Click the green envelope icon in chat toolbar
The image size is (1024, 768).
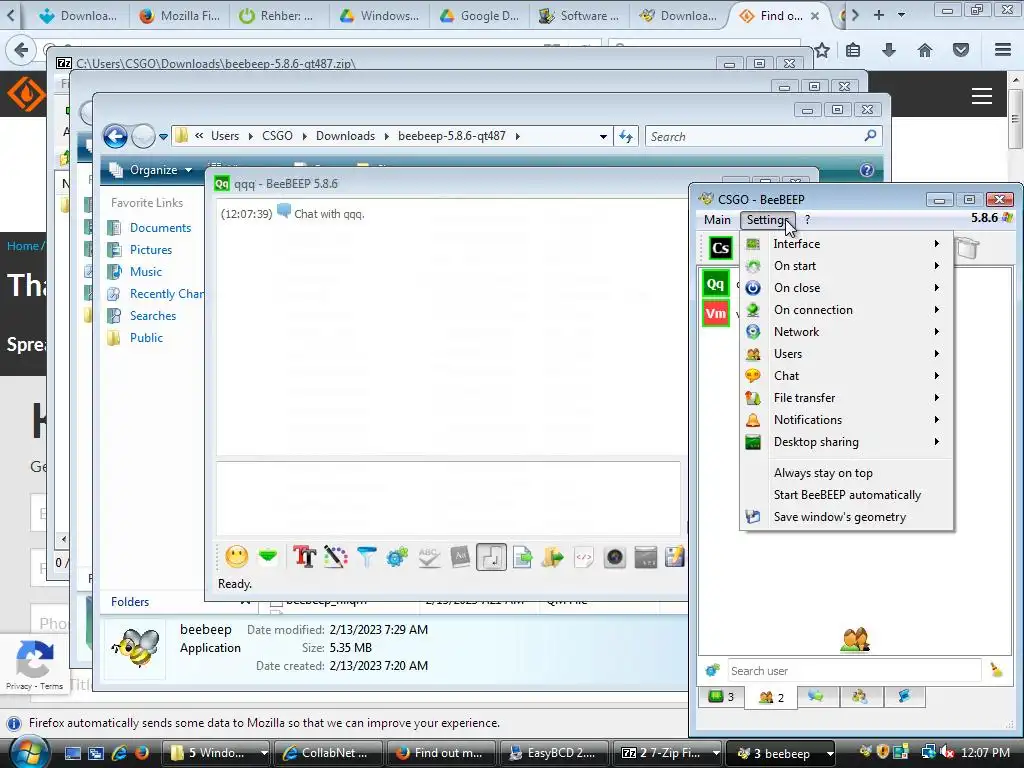[268, 557]
